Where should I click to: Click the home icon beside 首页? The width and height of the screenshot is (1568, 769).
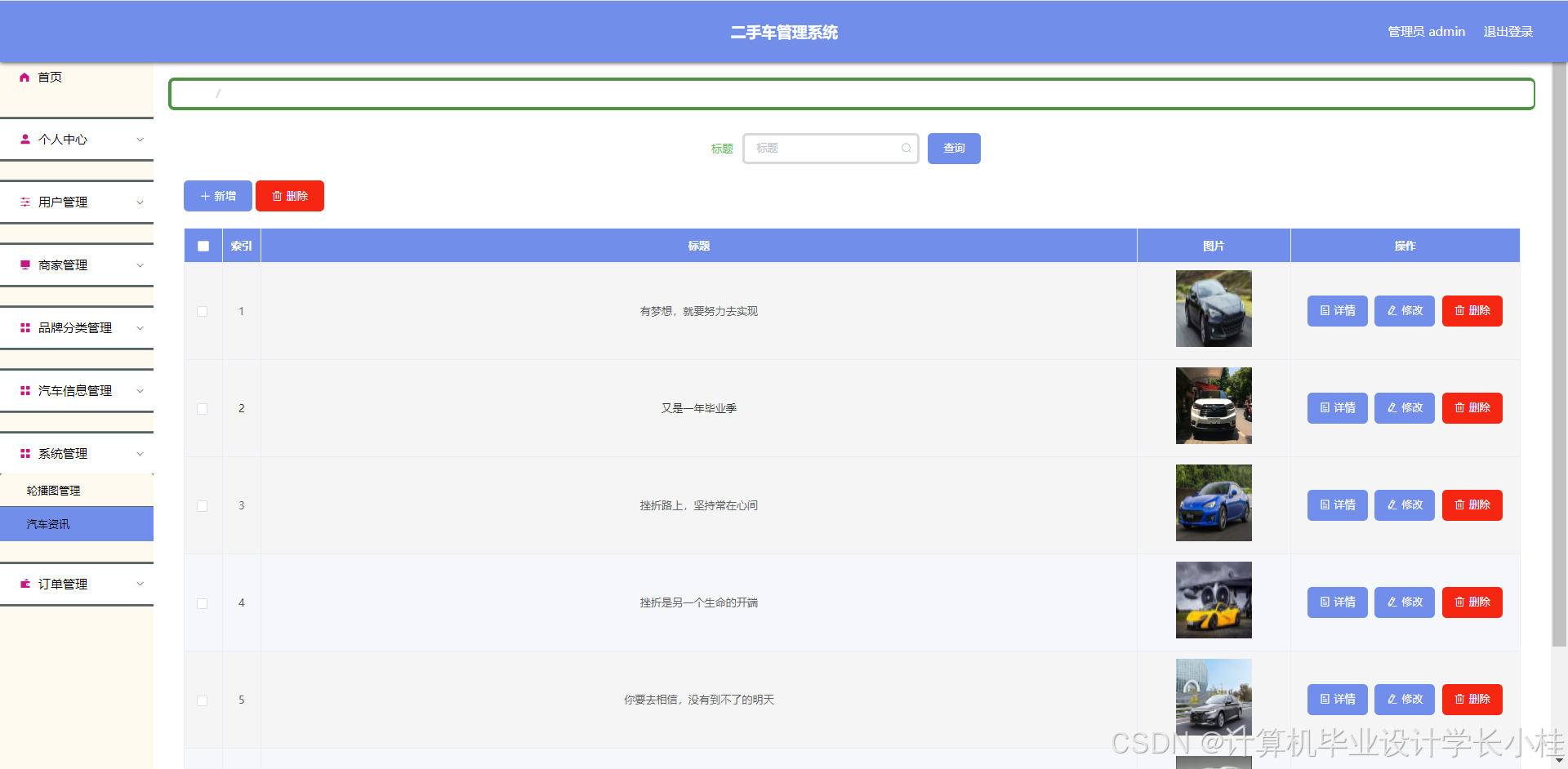coord(24,77)
